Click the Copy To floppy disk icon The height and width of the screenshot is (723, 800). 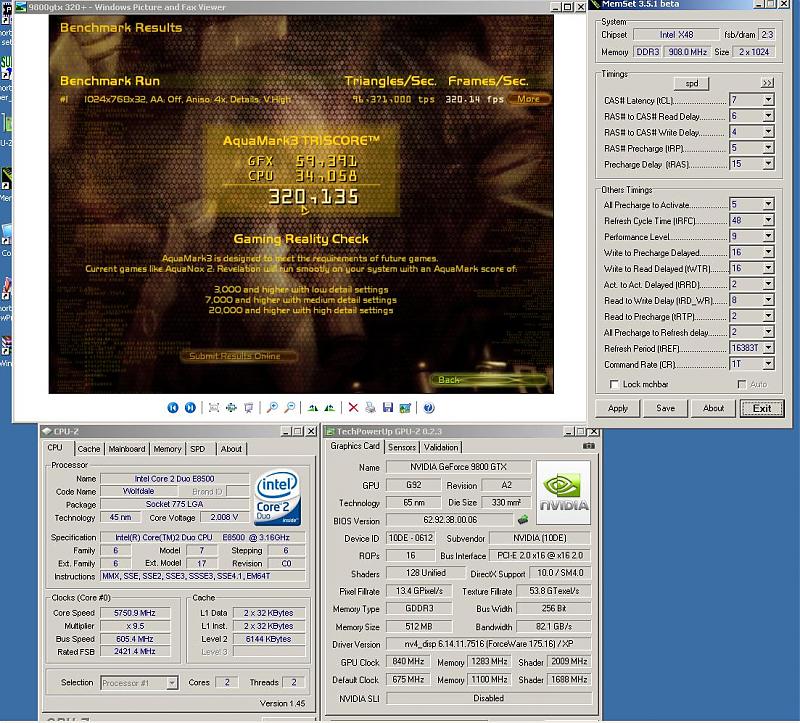388,407
